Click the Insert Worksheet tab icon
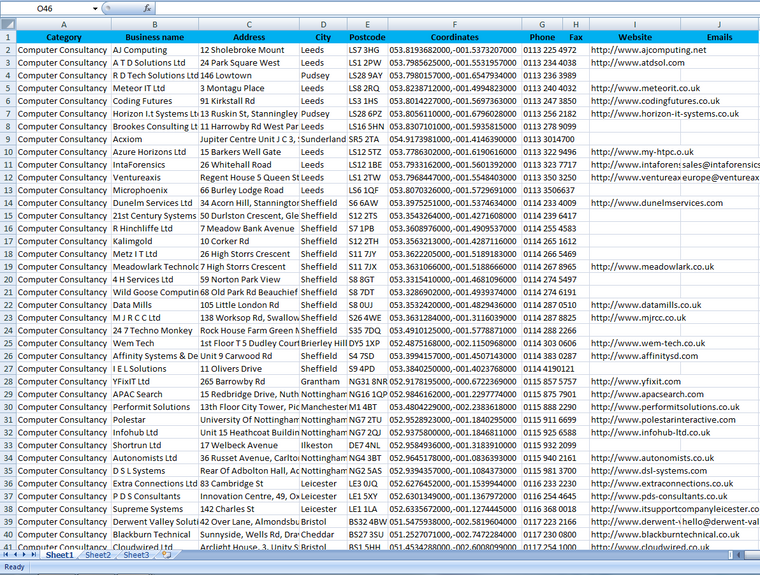Viewport: 760px width, 575px height. [x=166, y=555]
